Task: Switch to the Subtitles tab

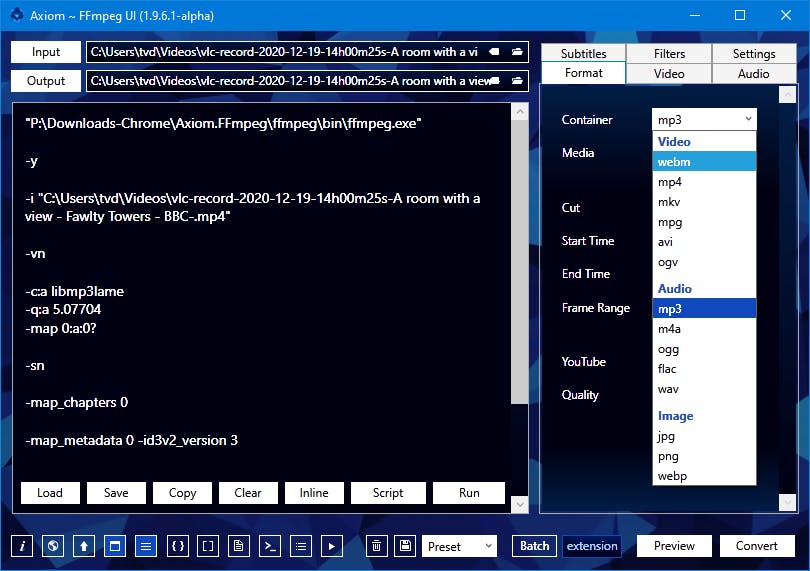Action: click(x=583, y=53)
